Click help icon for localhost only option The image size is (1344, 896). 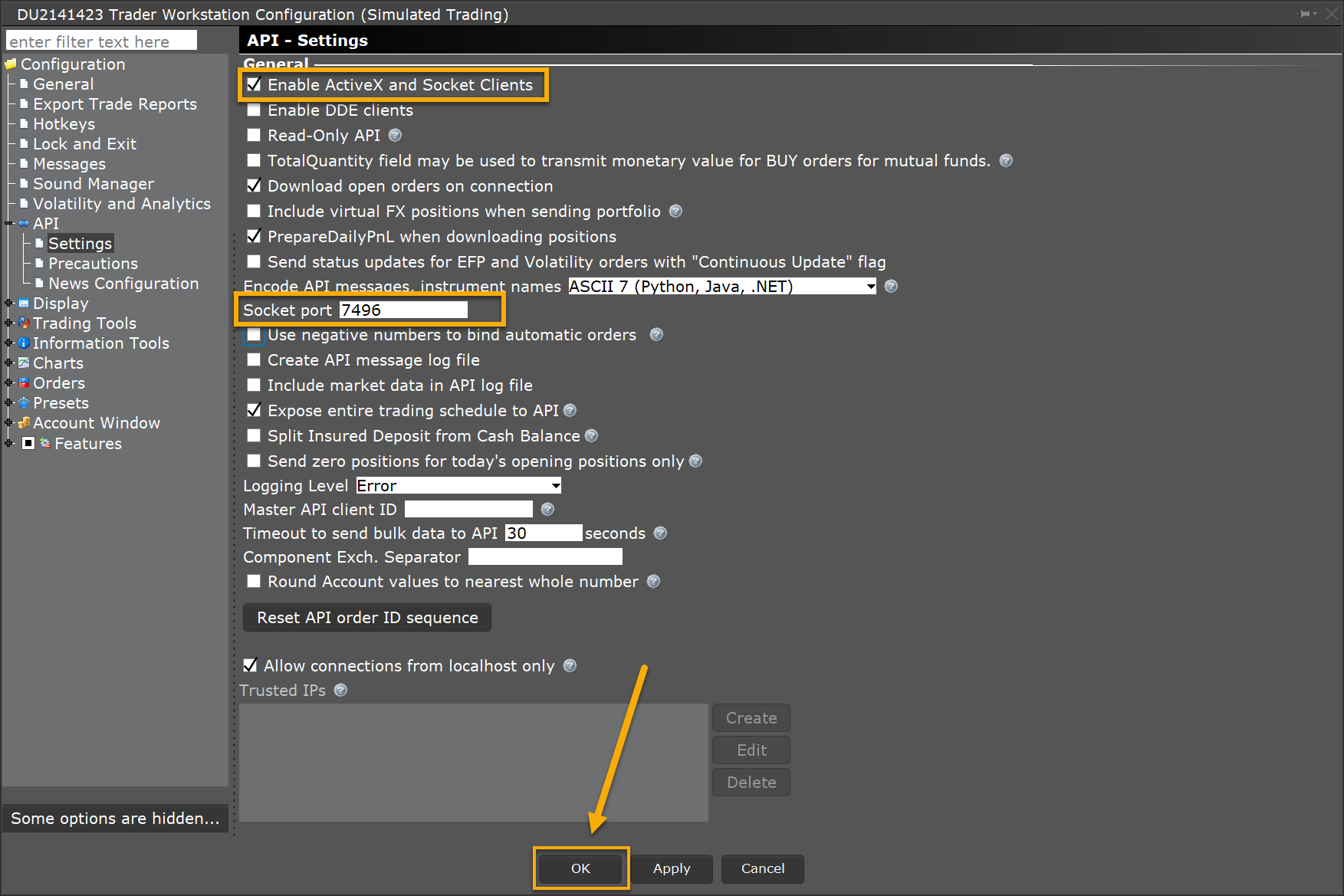(x=570, y=665)
